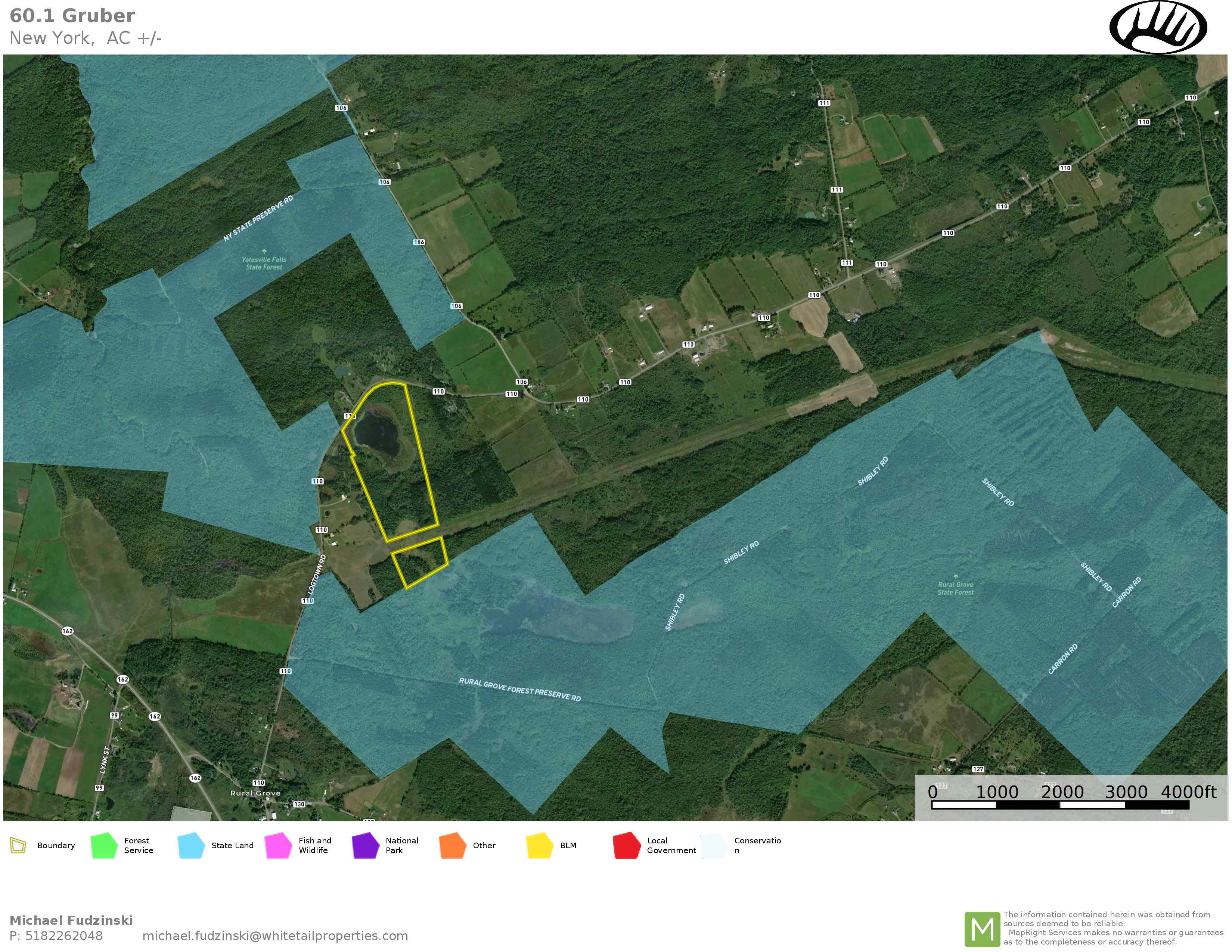
Task: Click the Rural Grove Forest Preserve Rd label
Action: pos(519,690)
